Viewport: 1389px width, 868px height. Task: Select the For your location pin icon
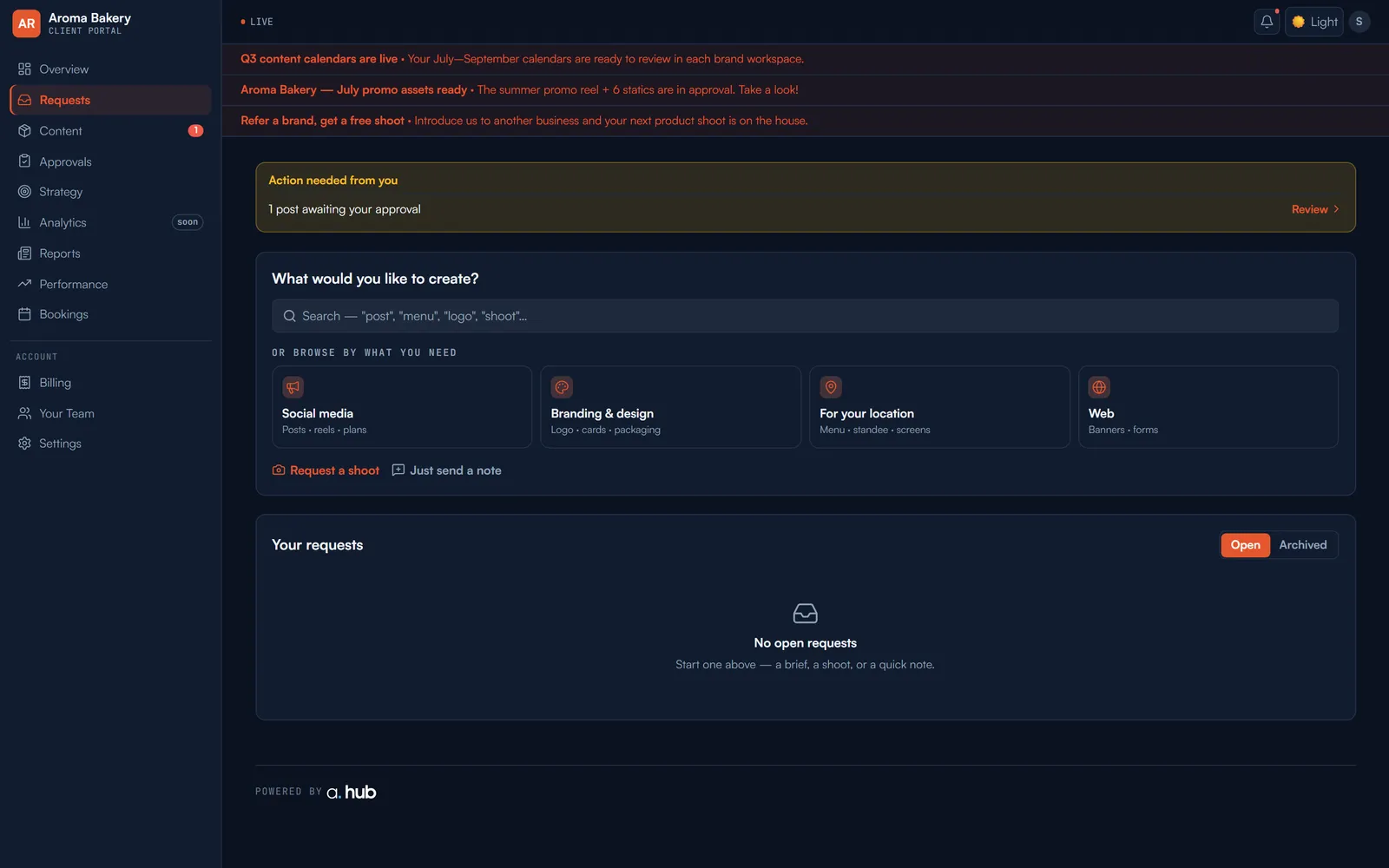tap(831, 387)
